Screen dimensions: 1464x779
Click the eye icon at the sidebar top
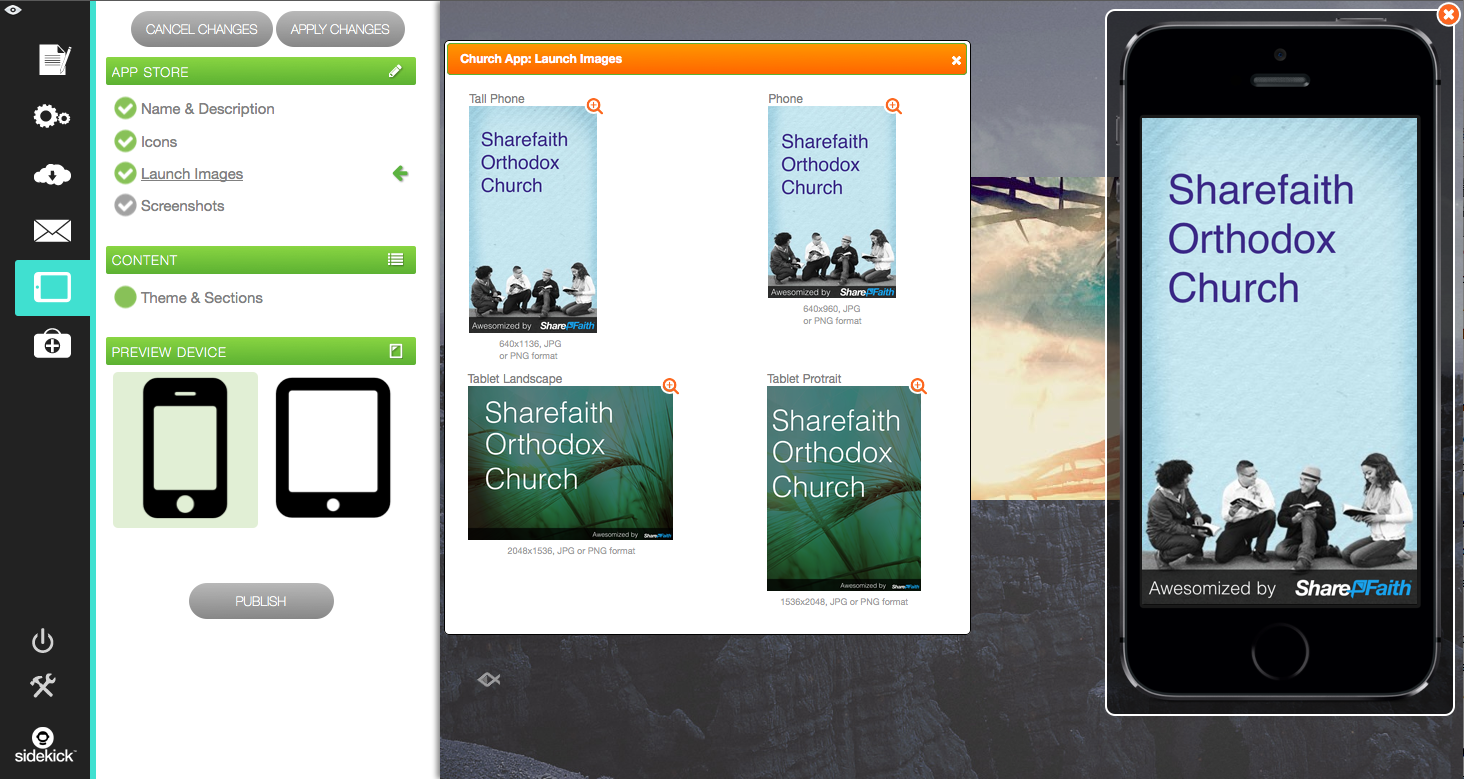click(x=14, y=10)
